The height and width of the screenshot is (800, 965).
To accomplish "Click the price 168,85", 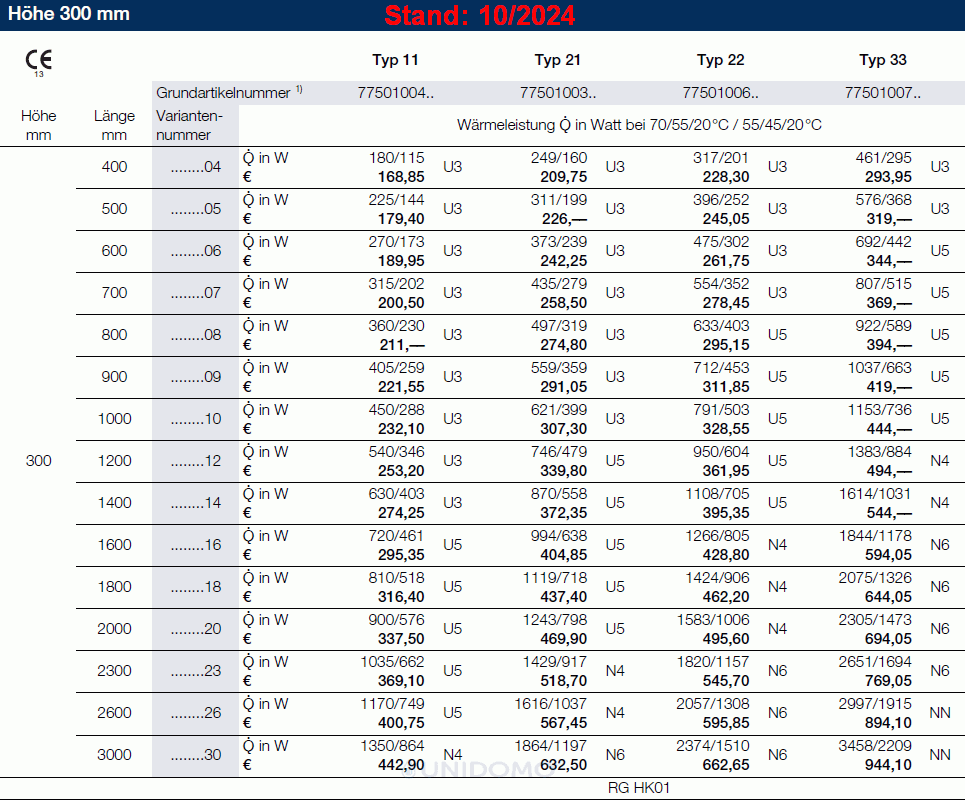I will 400,177.
